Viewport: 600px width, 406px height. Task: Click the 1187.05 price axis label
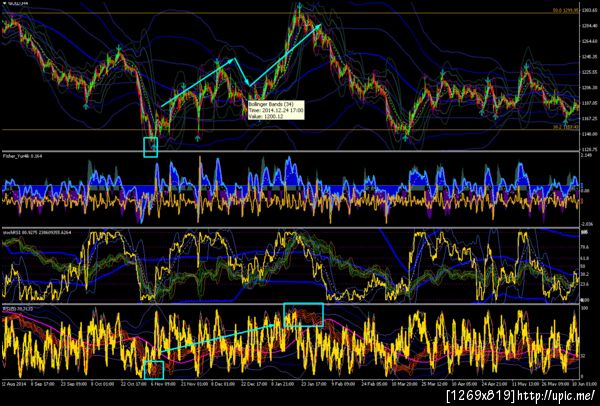[x=589, y=103]
